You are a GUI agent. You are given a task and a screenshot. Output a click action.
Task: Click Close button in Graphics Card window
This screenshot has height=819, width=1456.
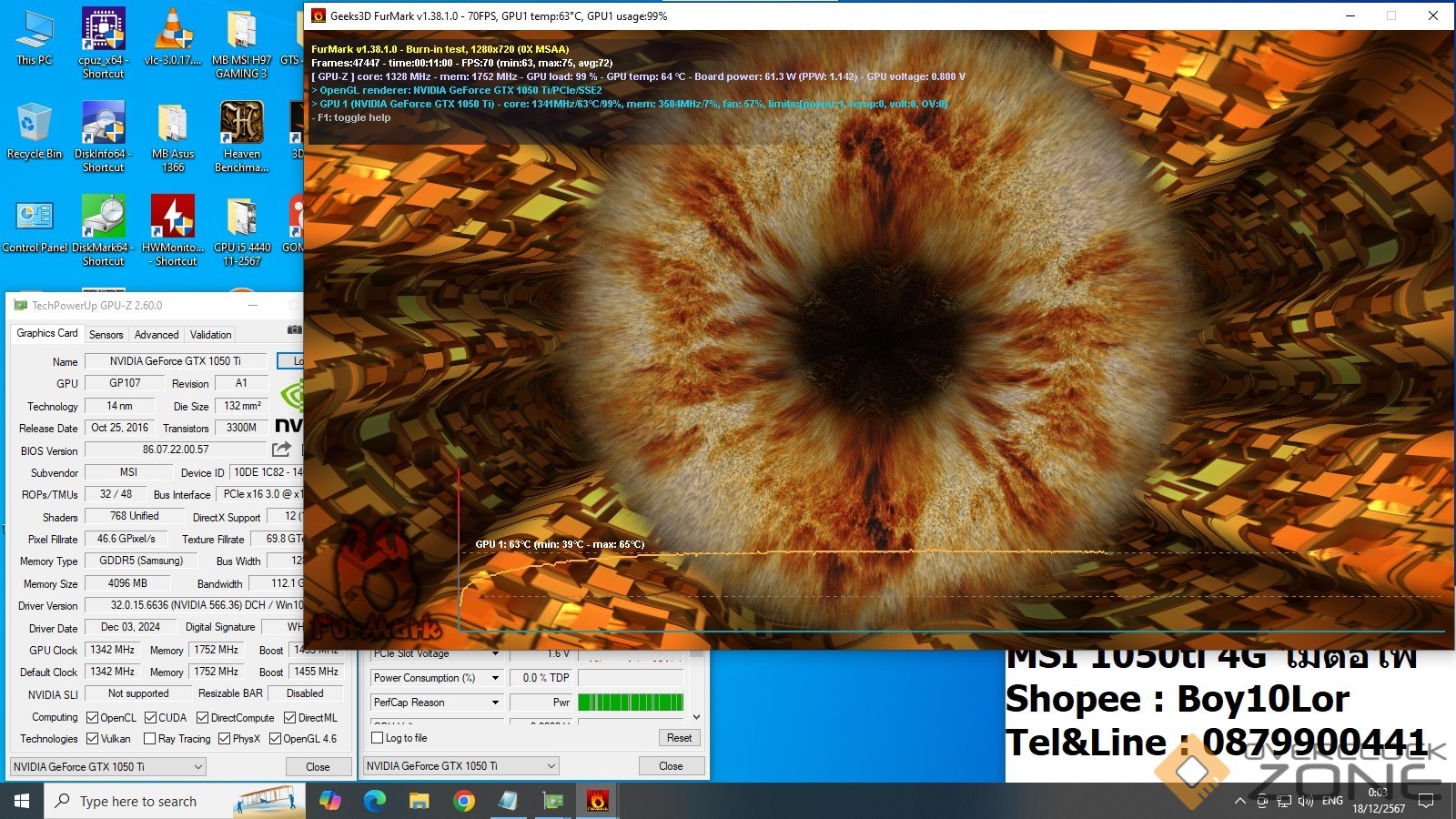(x=318, y=767)
